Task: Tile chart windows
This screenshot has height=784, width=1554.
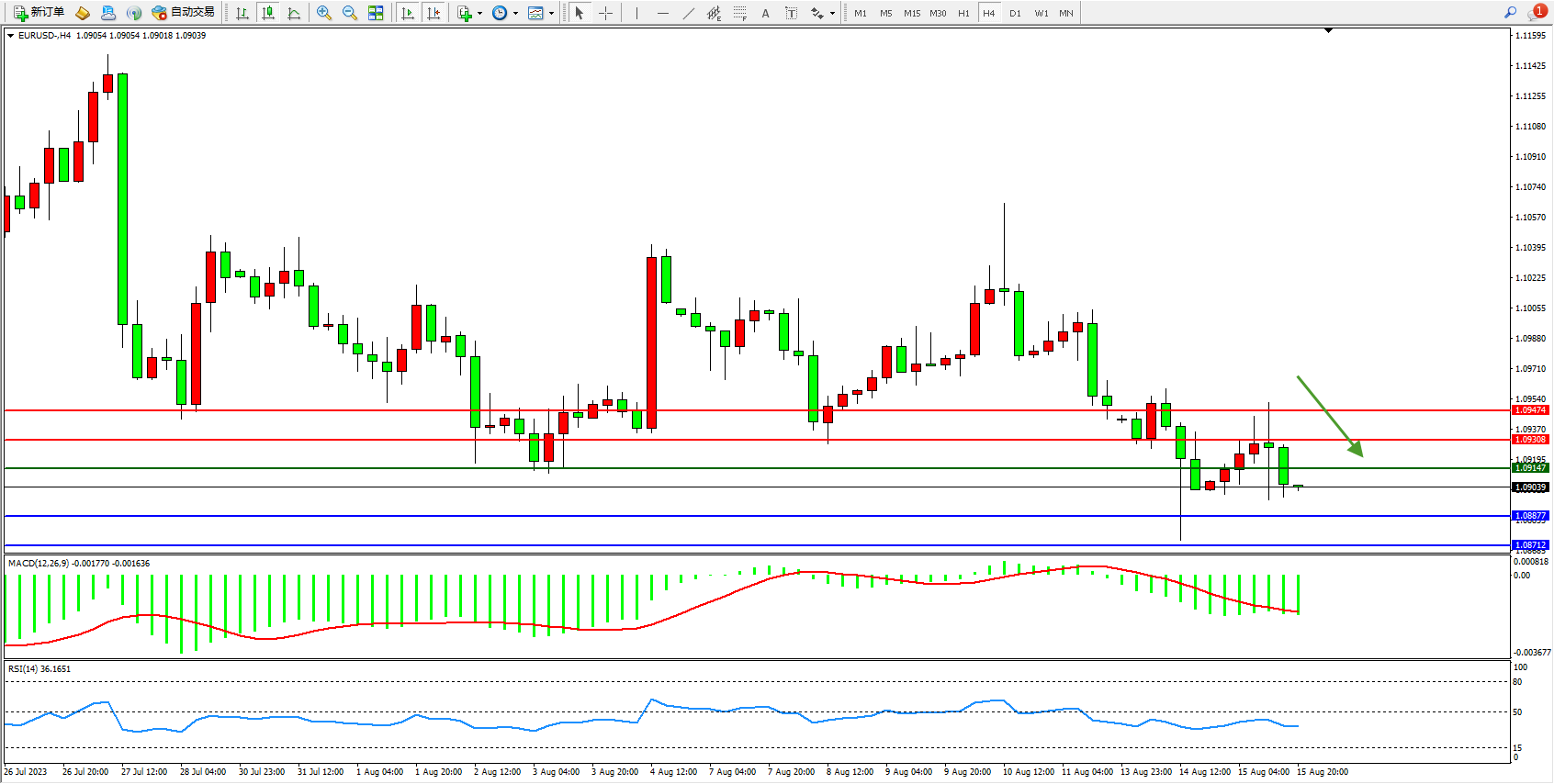Action: (x=376, y=13)
